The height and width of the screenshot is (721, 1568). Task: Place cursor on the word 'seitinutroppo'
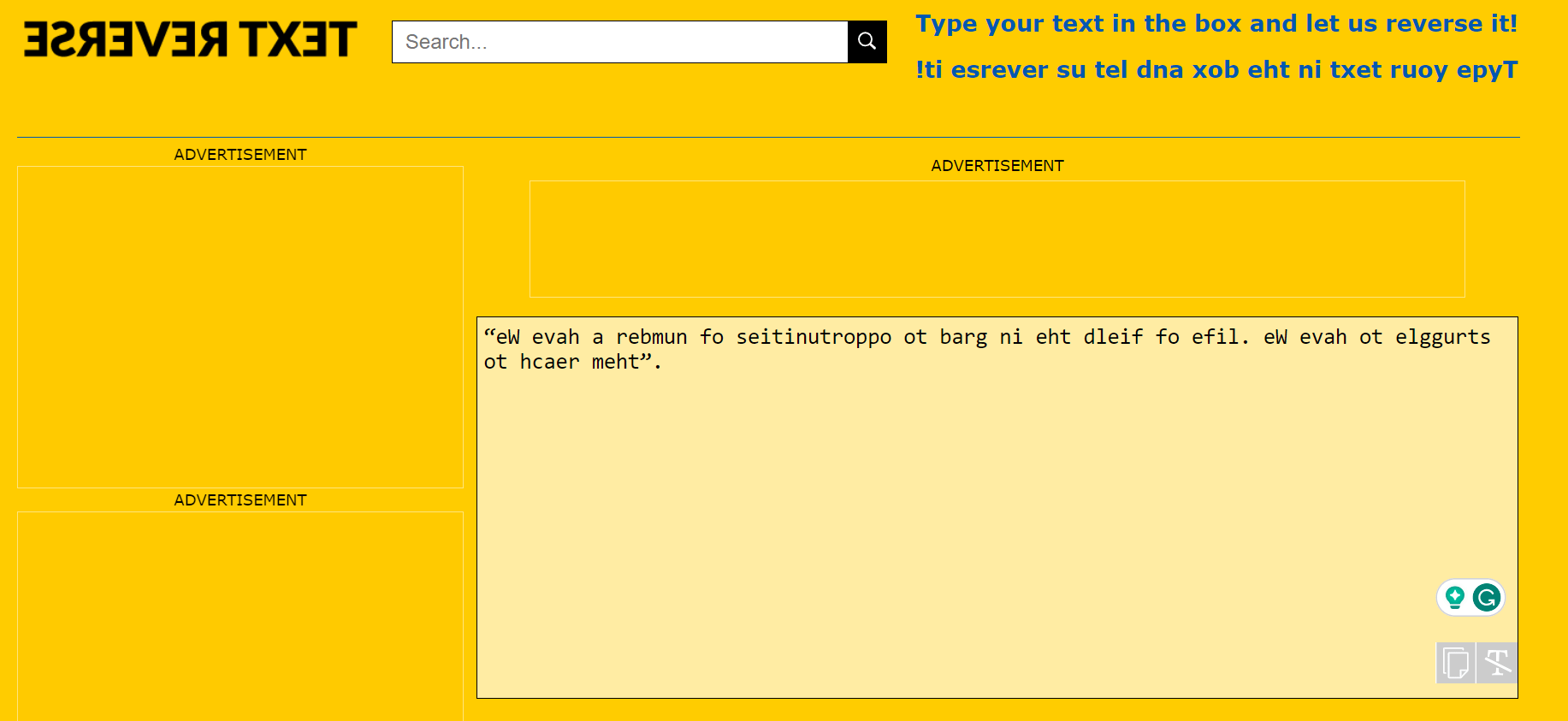pyautogui.click(x=814, y=337)
